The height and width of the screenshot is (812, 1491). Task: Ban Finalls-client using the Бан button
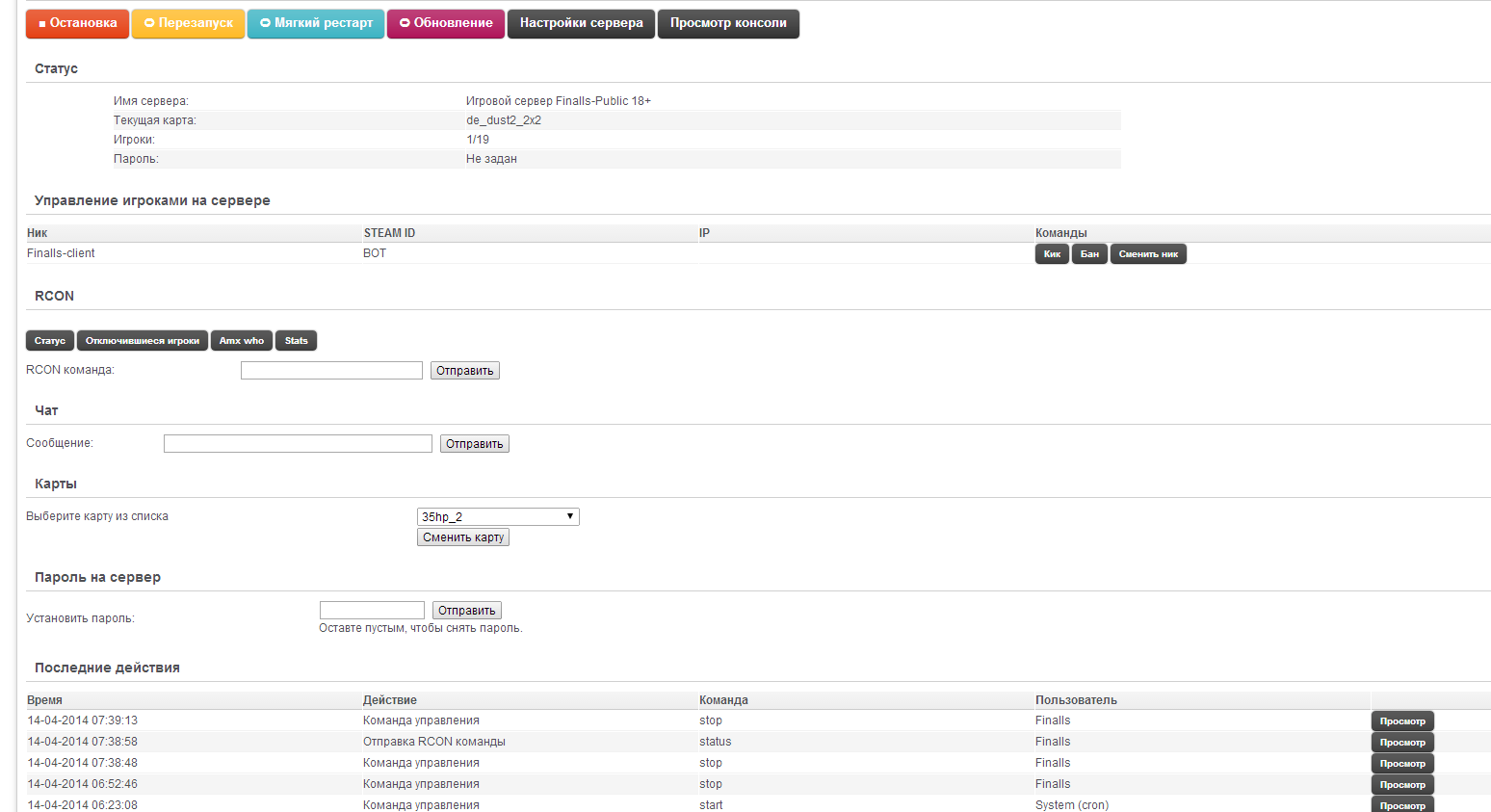1089,254
